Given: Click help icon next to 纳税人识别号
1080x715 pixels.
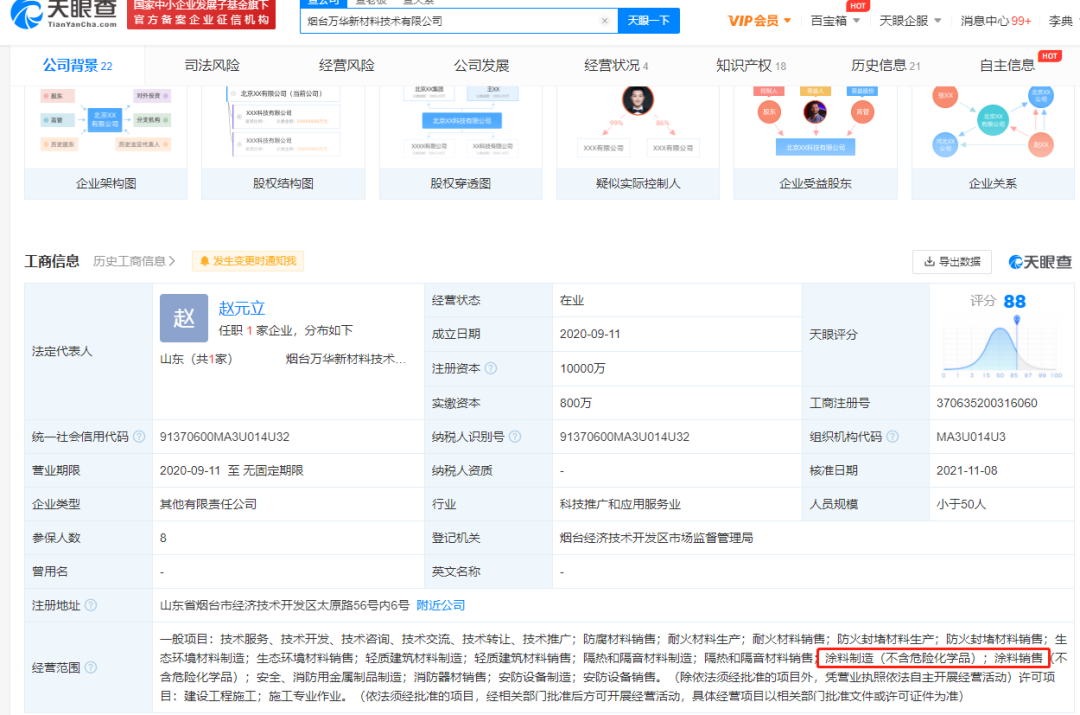Looking at the screenshot, I should click(515, 437).
